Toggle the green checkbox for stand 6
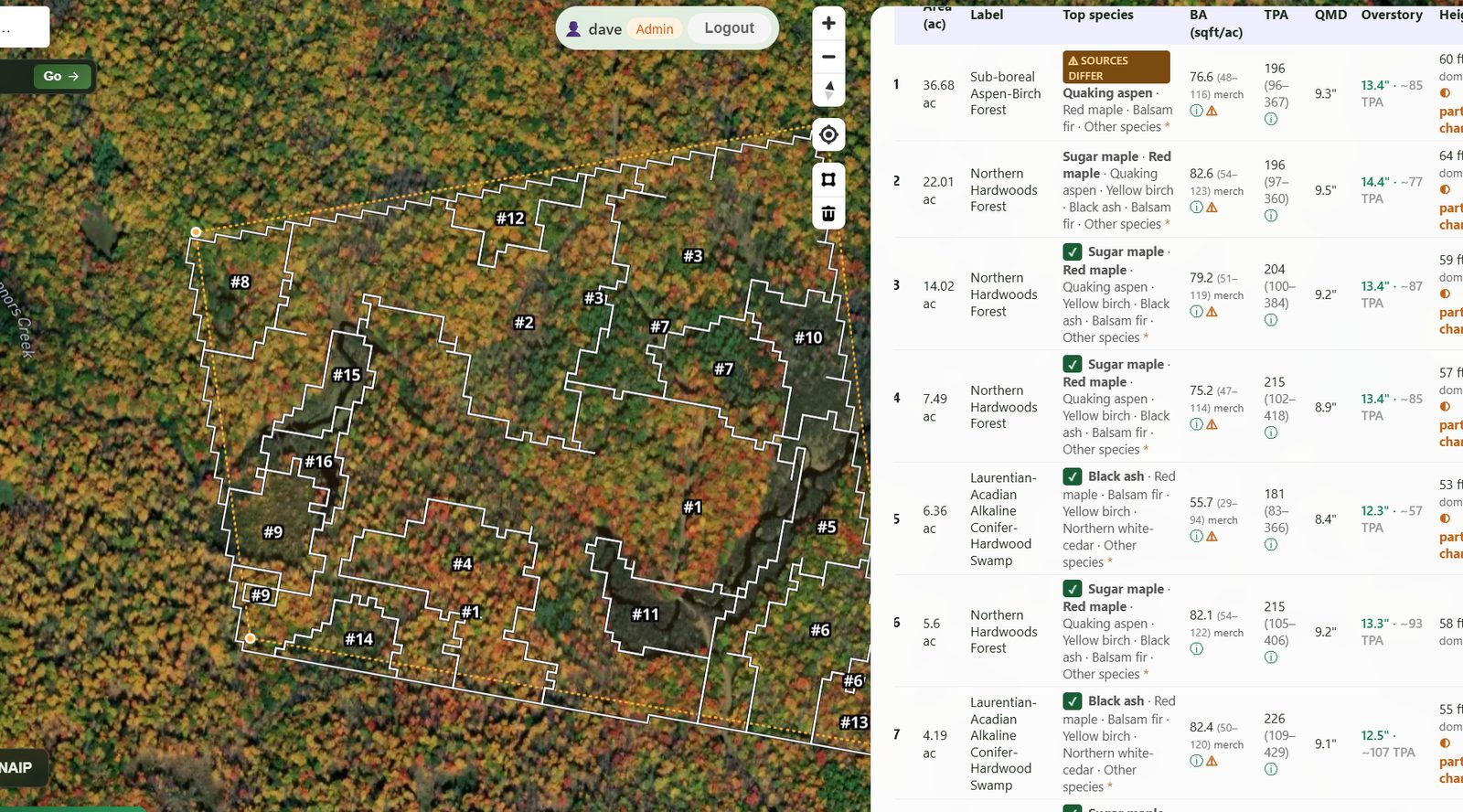1463x812 pixels. (1073, 589)
